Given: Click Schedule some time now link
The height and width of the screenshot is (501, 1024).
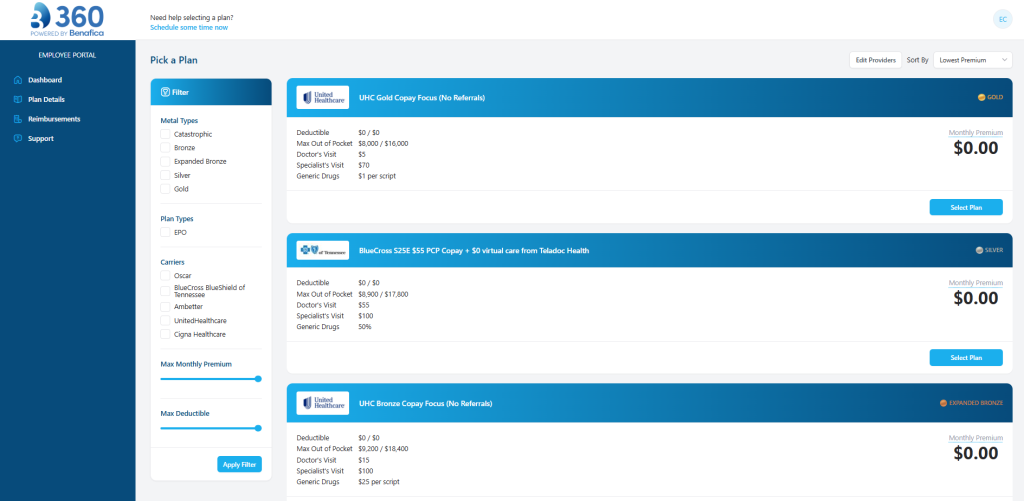Looking at the screenshot, I should (189, 27).
